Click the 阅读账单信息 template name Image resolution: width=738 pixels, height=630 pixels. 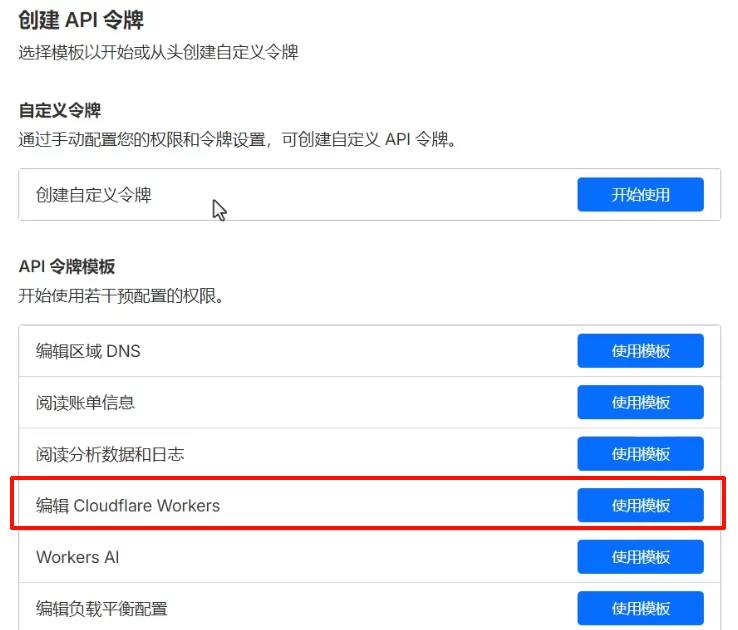tap(85, 402)
